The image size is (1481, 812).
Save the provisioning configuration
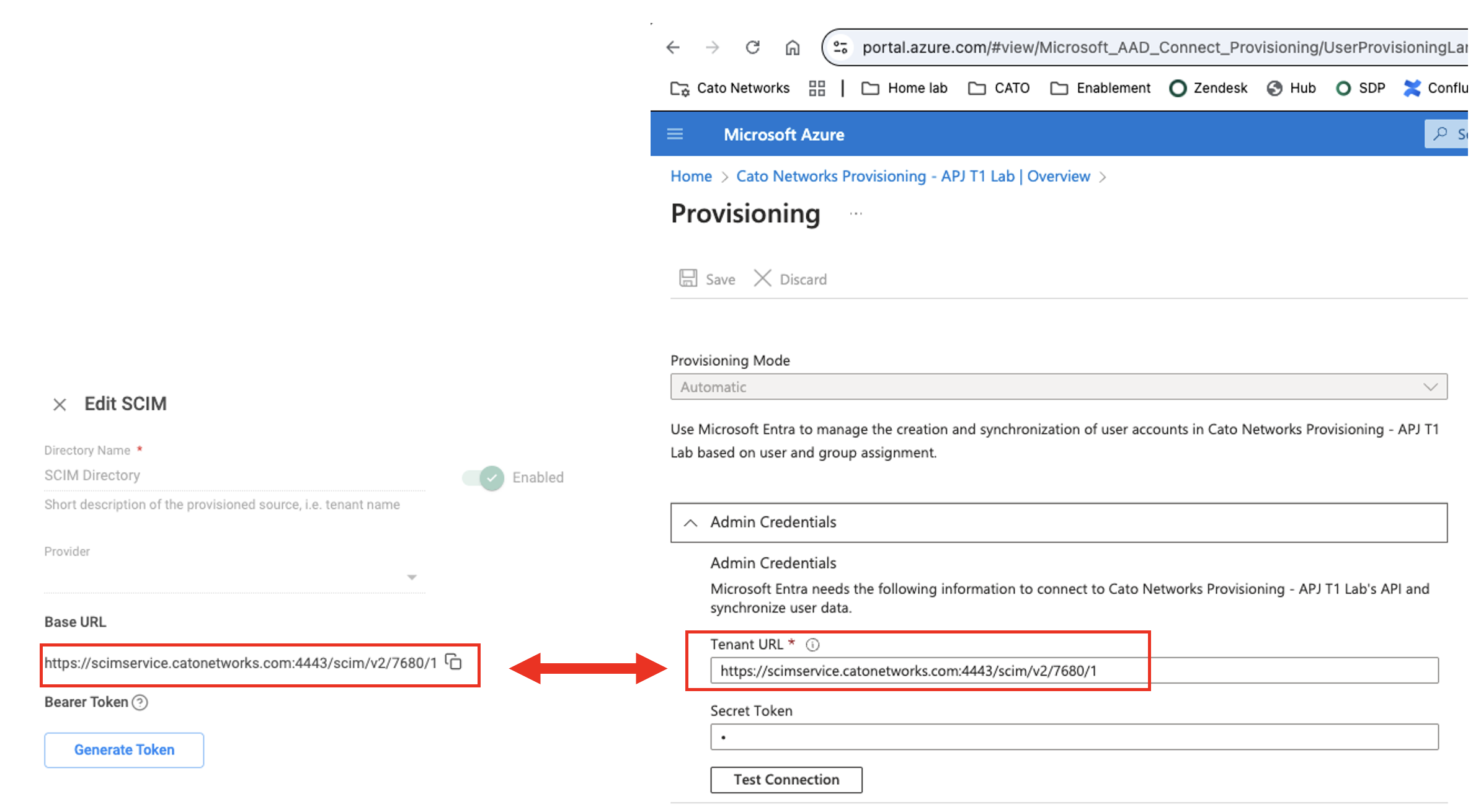click(x=706, y=278)
